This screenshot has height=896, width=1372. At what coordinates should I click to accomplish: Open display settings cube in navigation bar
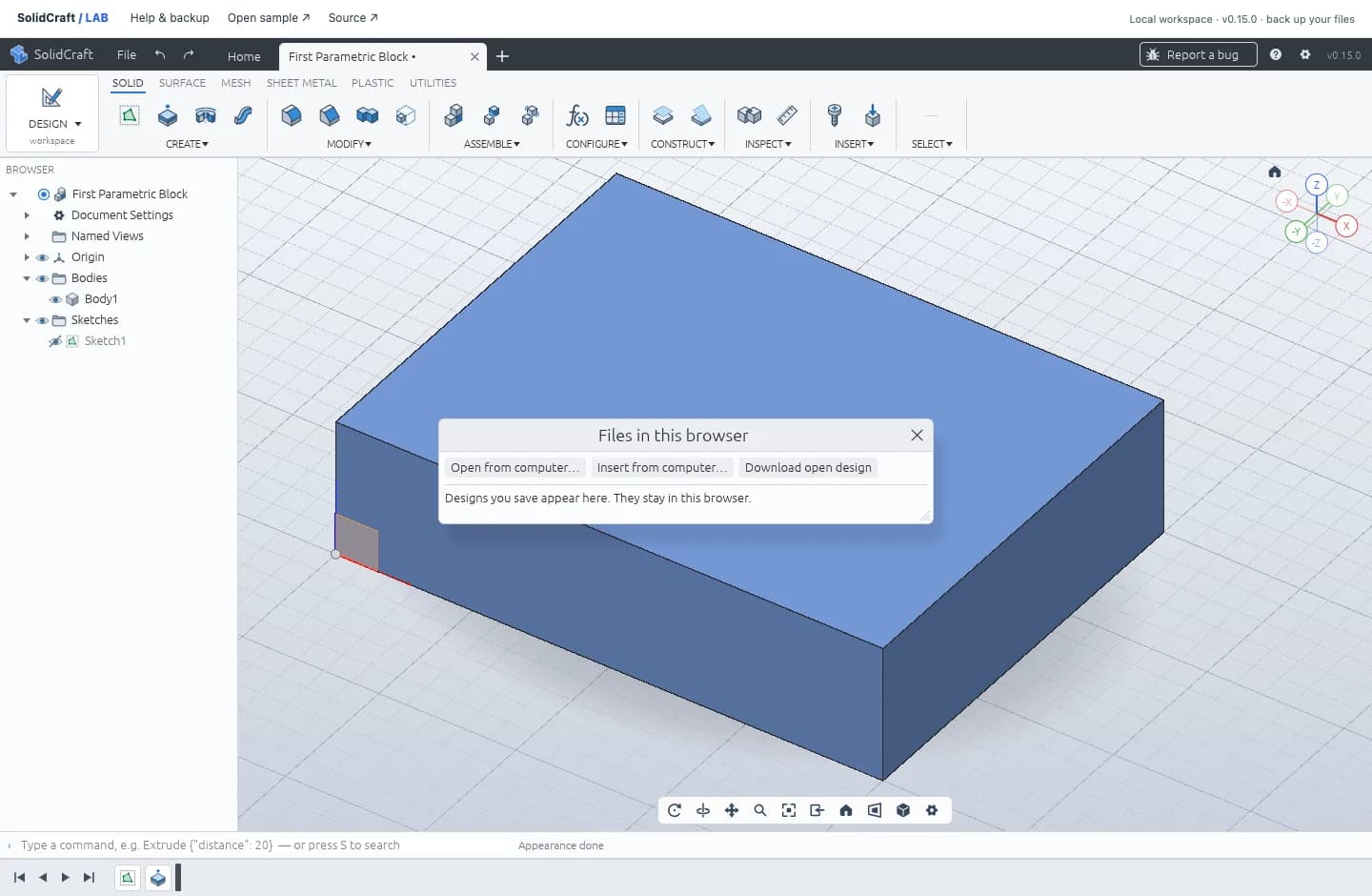click(x=903, y=810)
